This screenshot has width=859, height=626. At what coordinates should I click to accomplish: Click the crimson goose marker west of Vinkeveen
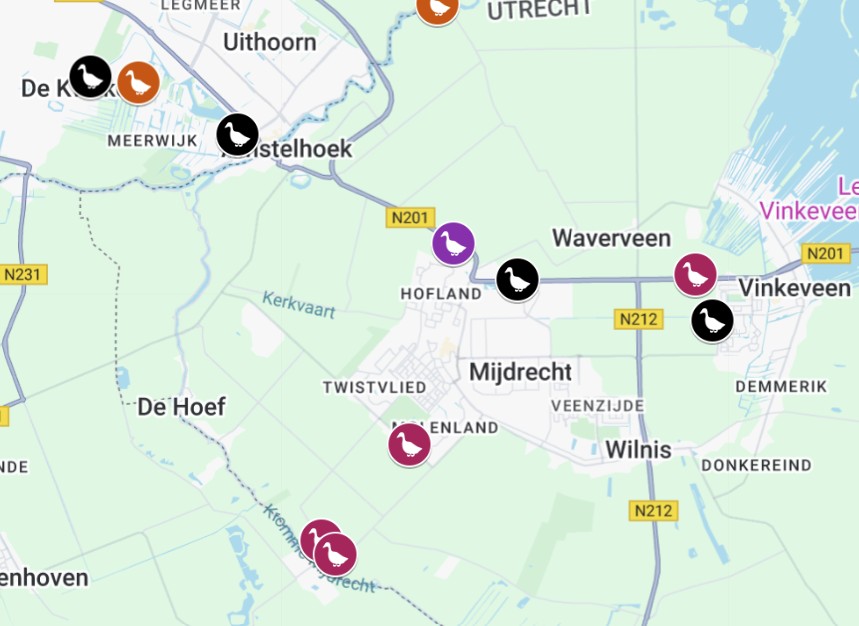click(x=695, y=275)
